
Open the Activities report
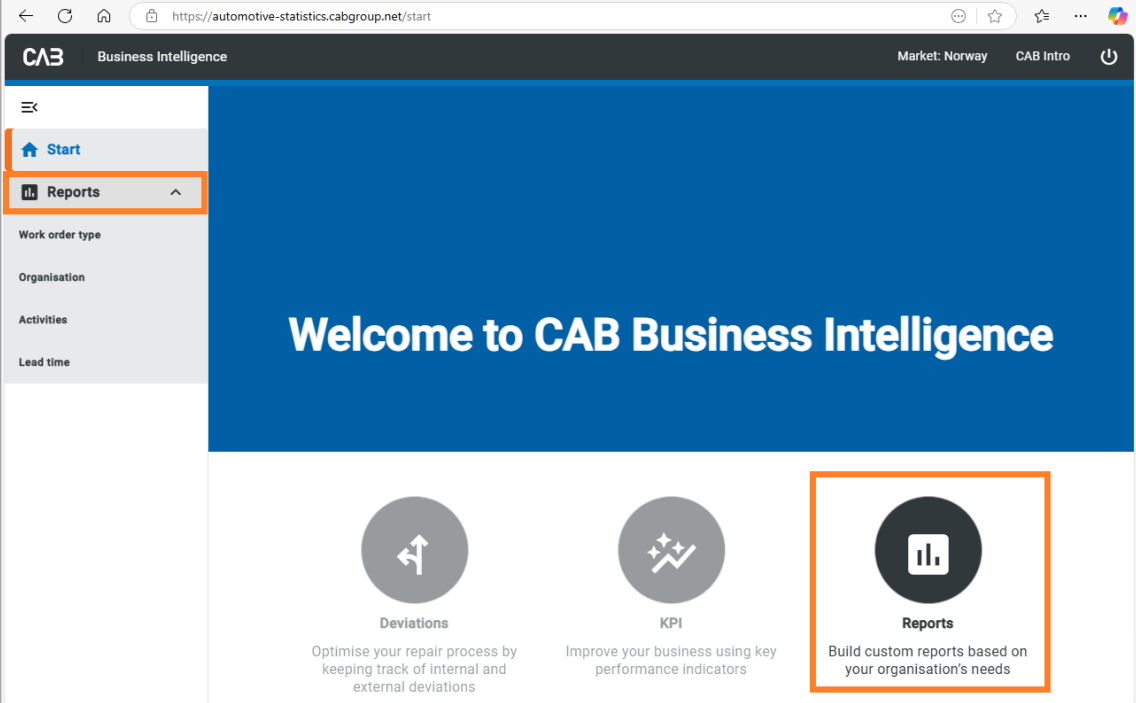43,320
